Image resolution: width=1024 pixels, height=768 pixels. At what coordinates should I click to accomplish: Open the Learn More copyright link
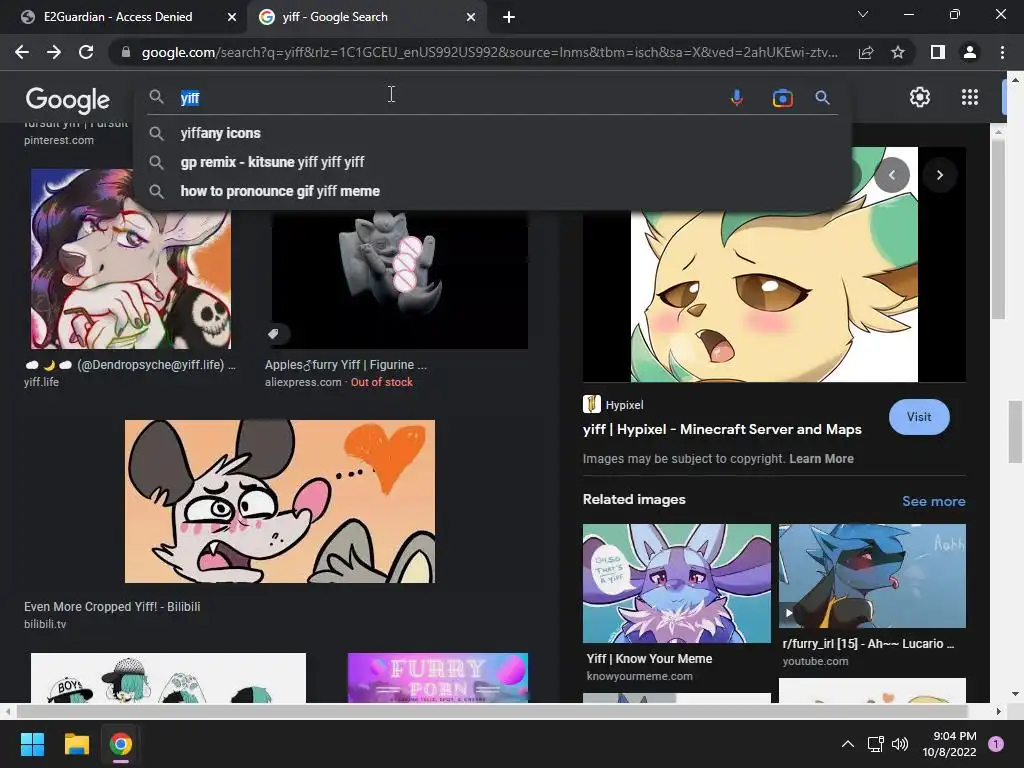(x=821, y=458)
